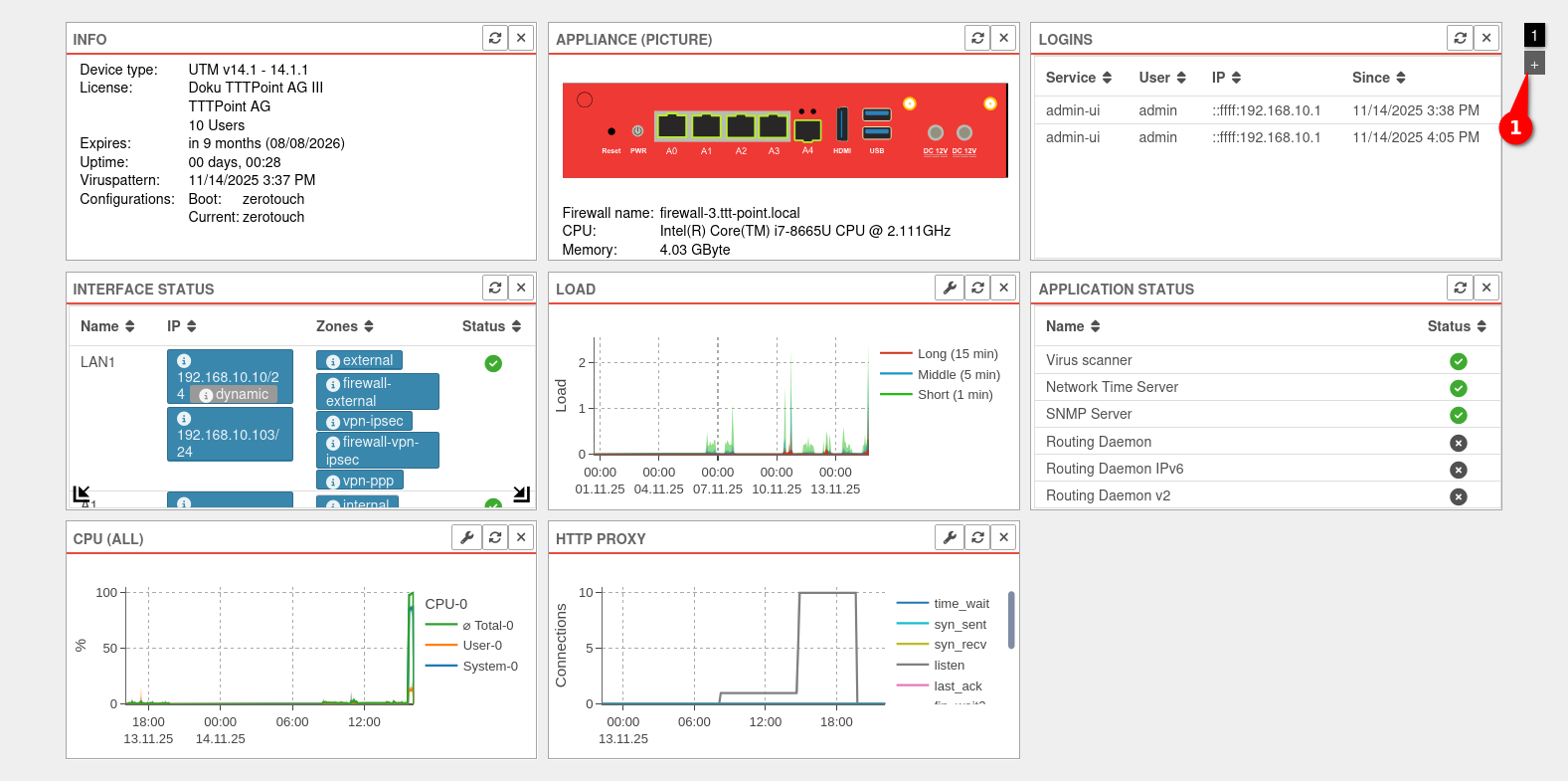Screen dimensions: 1568x781
Task: Open CPU (ALL) widget settings wrench
Action: (x=466, y=537)
